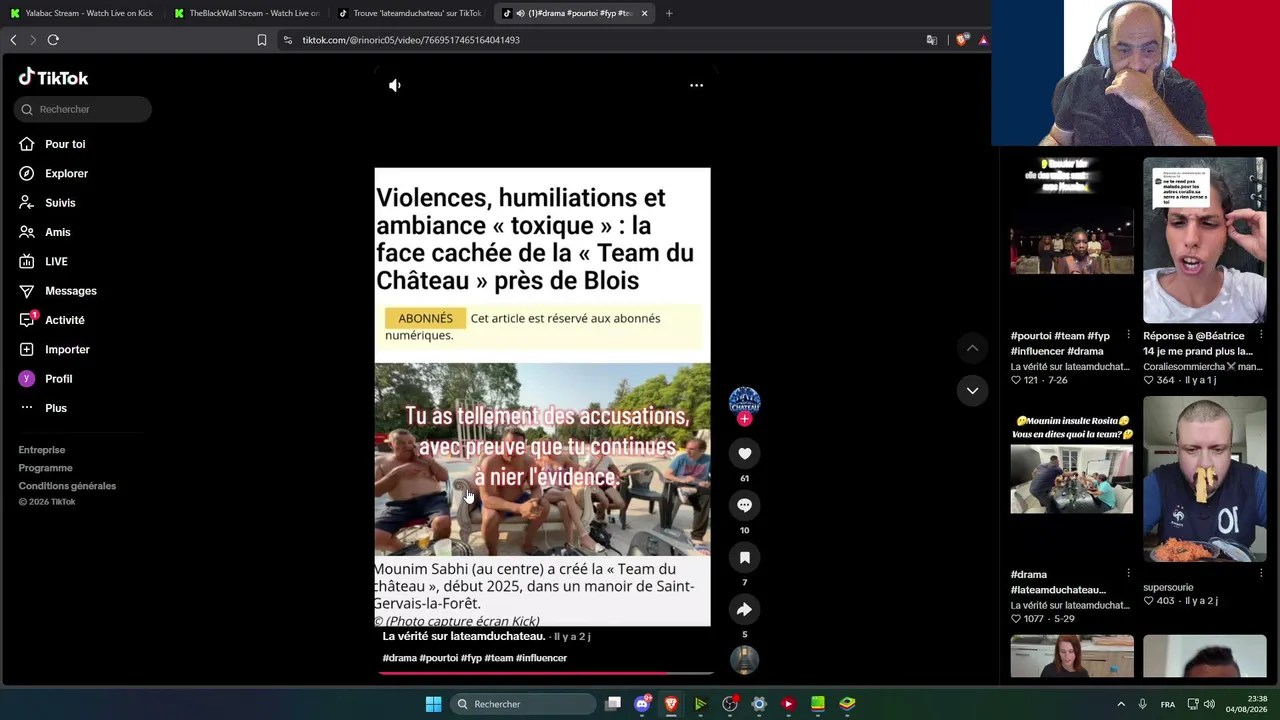Image resolution: width=1280 pixels, height=720 pixels.
Task: Open the FRA language switcher
Action: [x=1167, y=704]
